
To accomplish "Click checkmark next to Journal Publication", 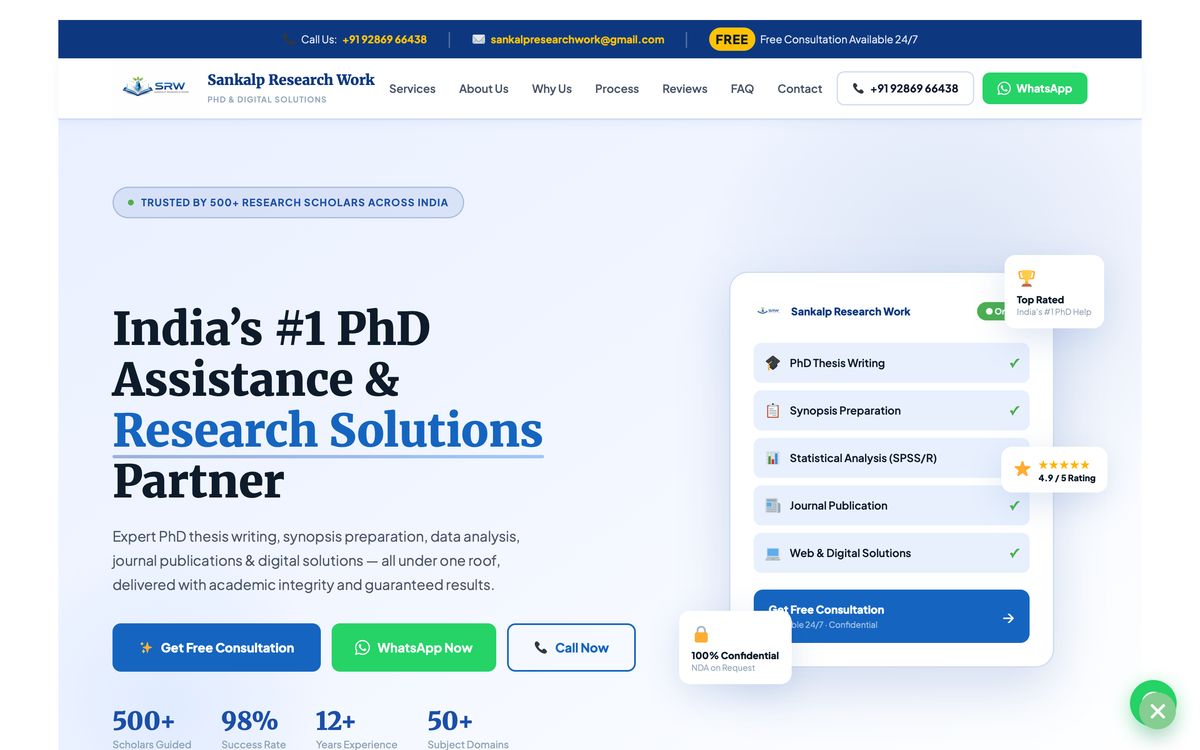I will click(x=1014, y=506).
